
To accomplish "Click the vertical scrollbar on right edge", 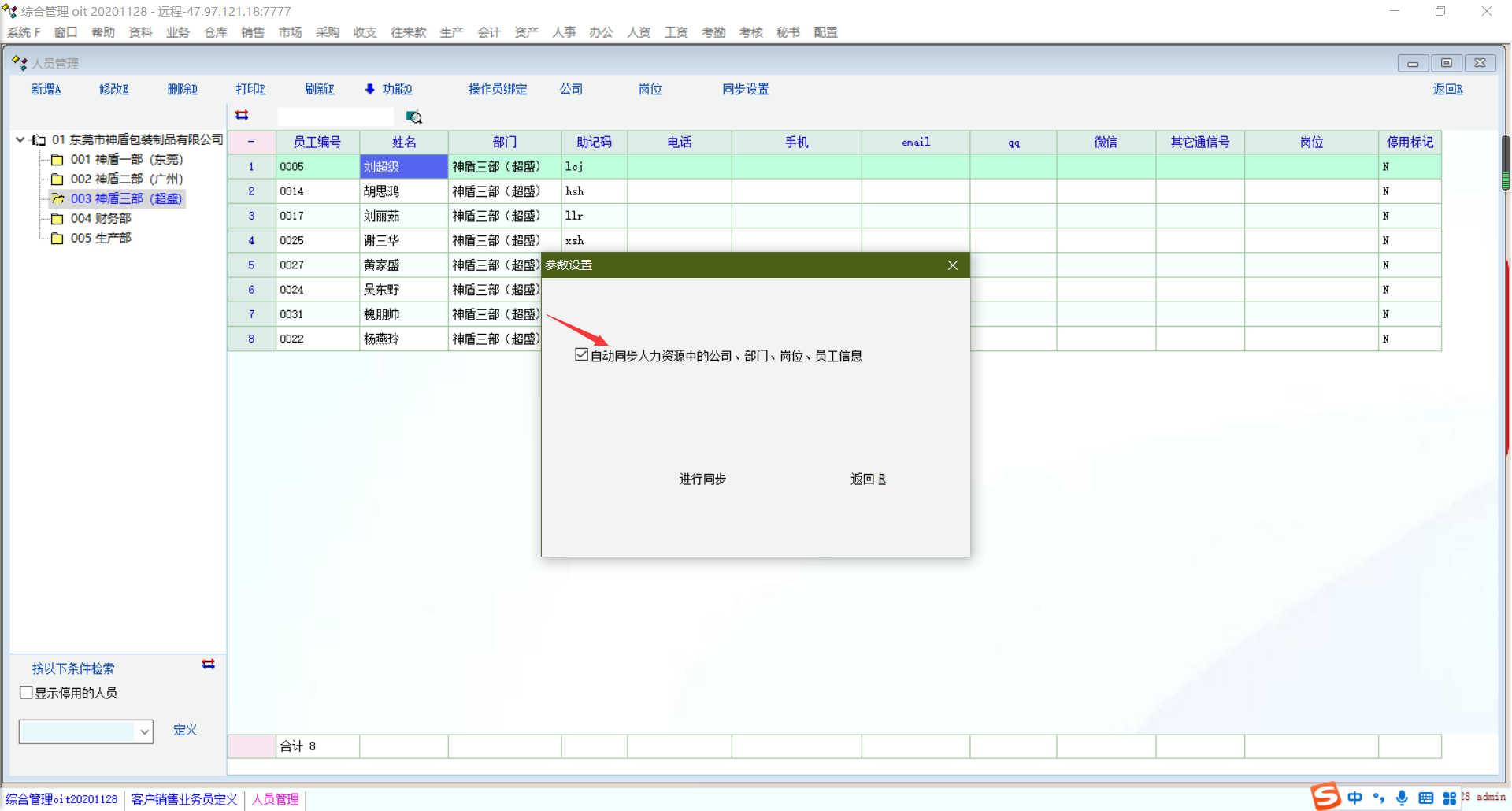I will [1505, 161].
